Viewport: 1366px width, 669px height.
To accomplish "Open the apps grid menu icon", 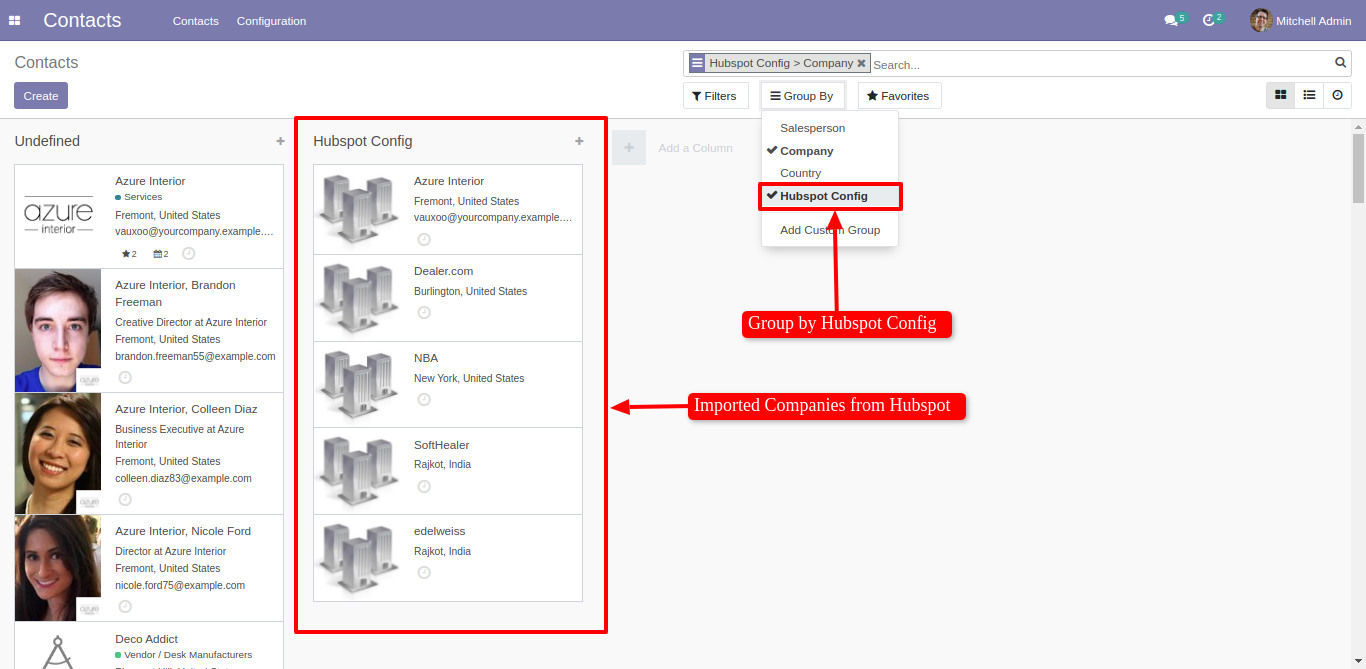I will 15,20.
